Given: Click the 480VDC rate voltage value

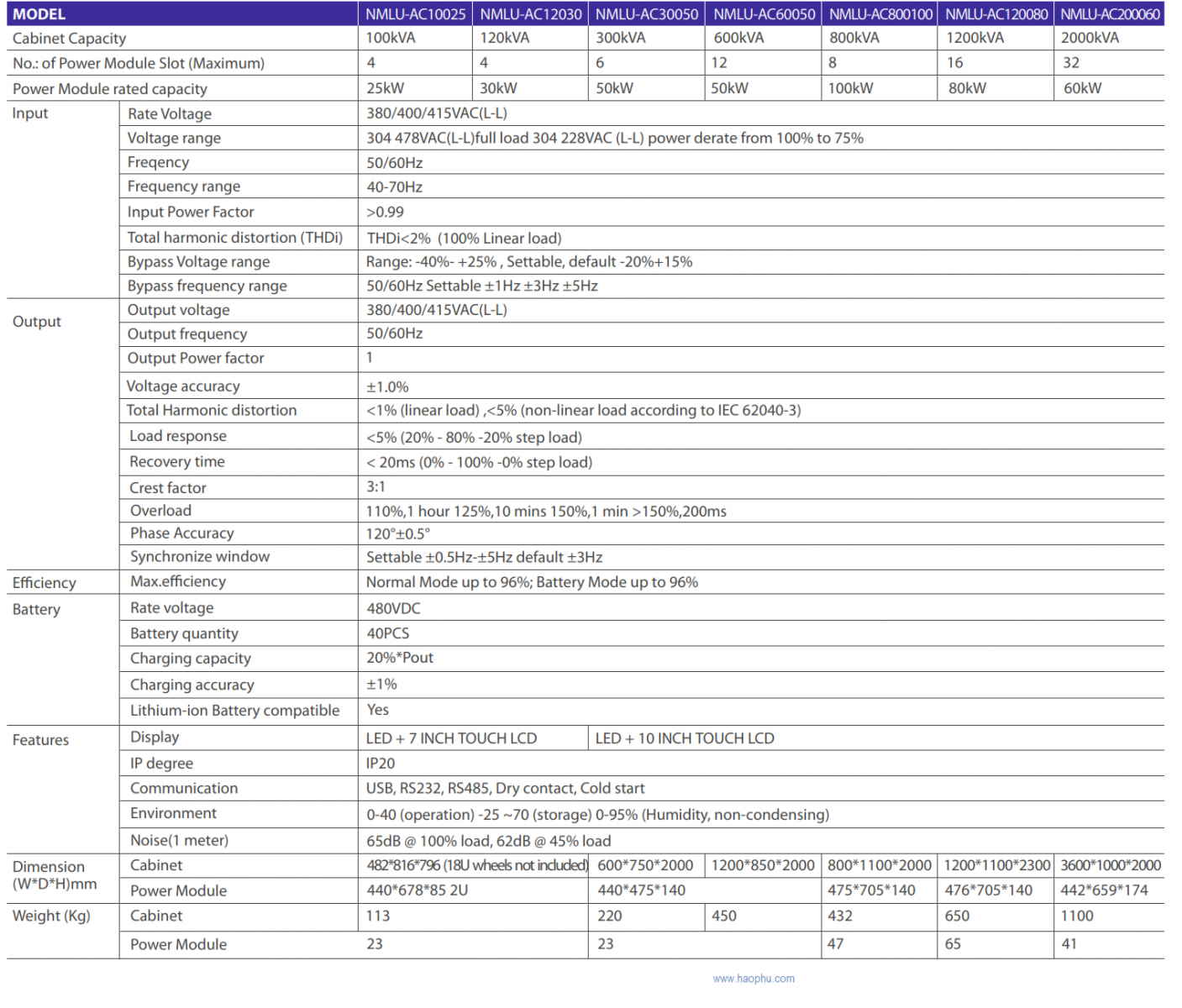Looking at the screenshot, I should [393, 609].
